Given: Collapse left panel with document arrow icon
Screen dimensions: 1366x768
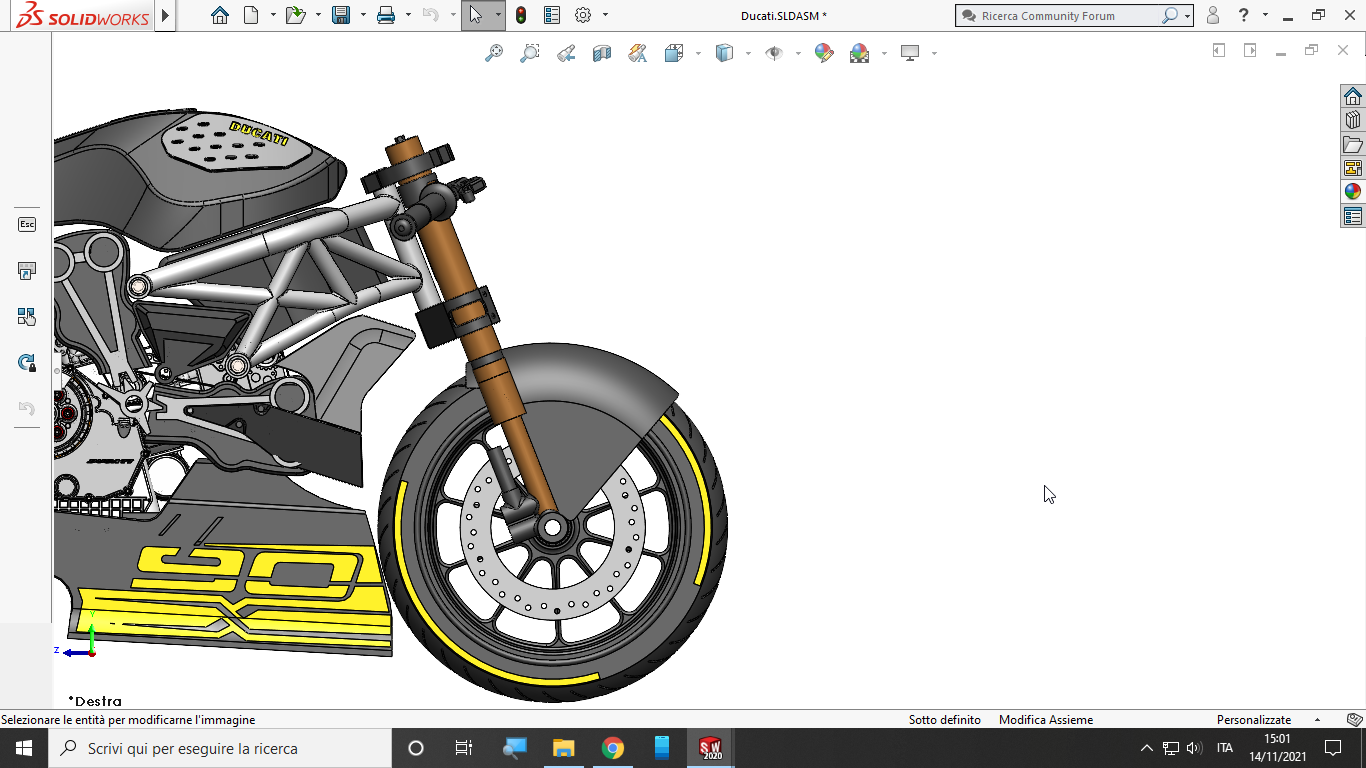Looking at the screenshot, I should coord(1218,50).
